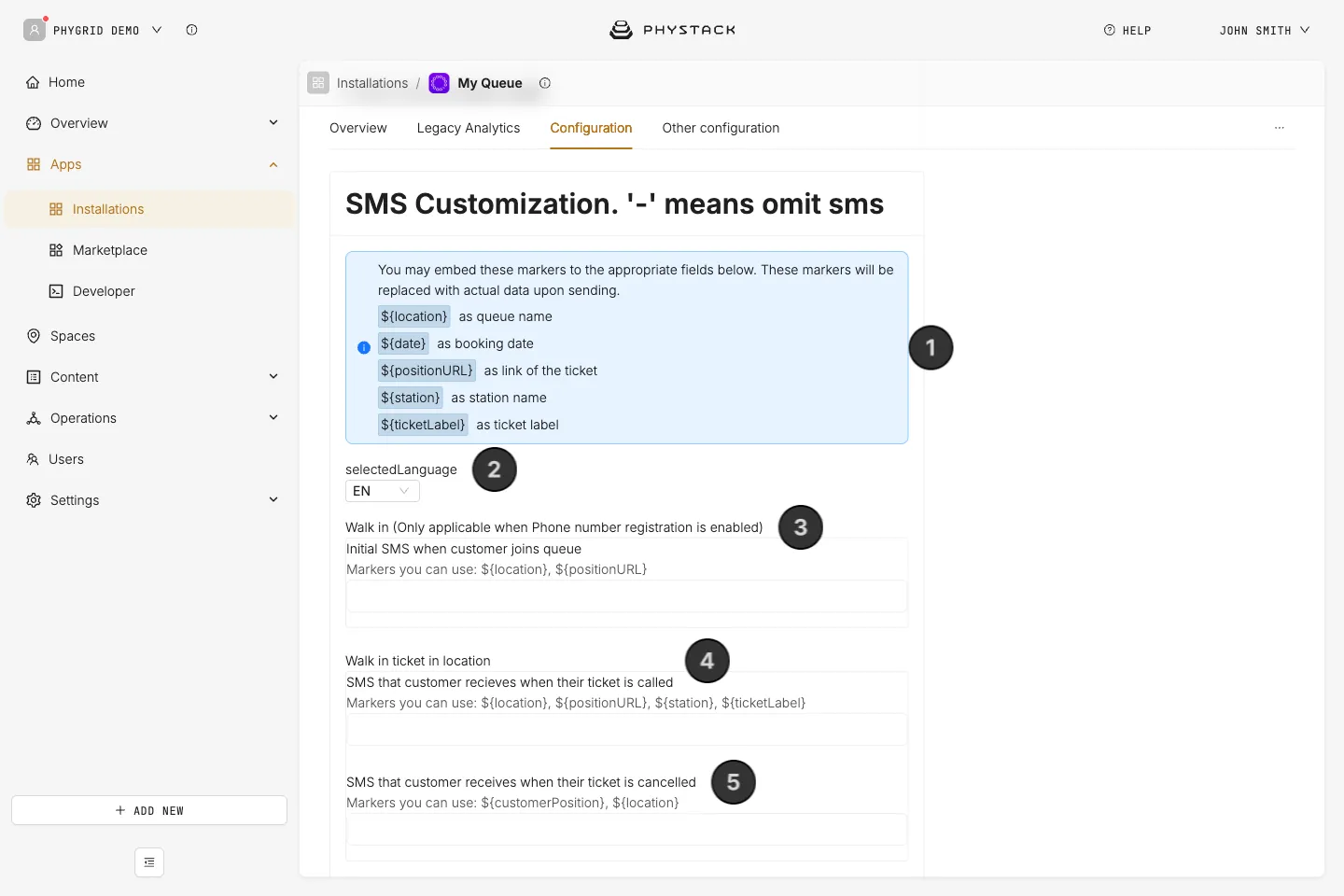This screenshot has width=1344, height=896.
Task: Click the PhyGrid Demo tenant avatar icon
Action: pos(35,30)
